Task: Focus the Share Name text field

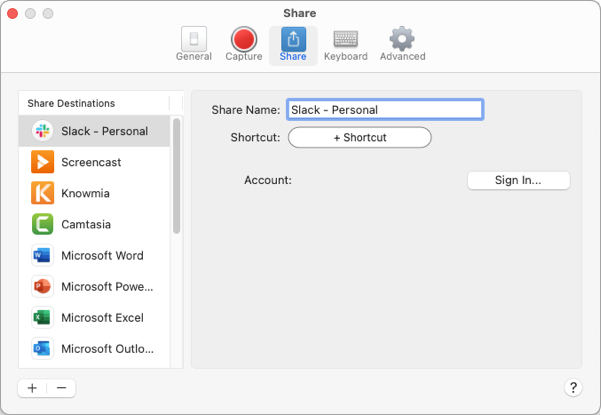Action: click(385, 110)
